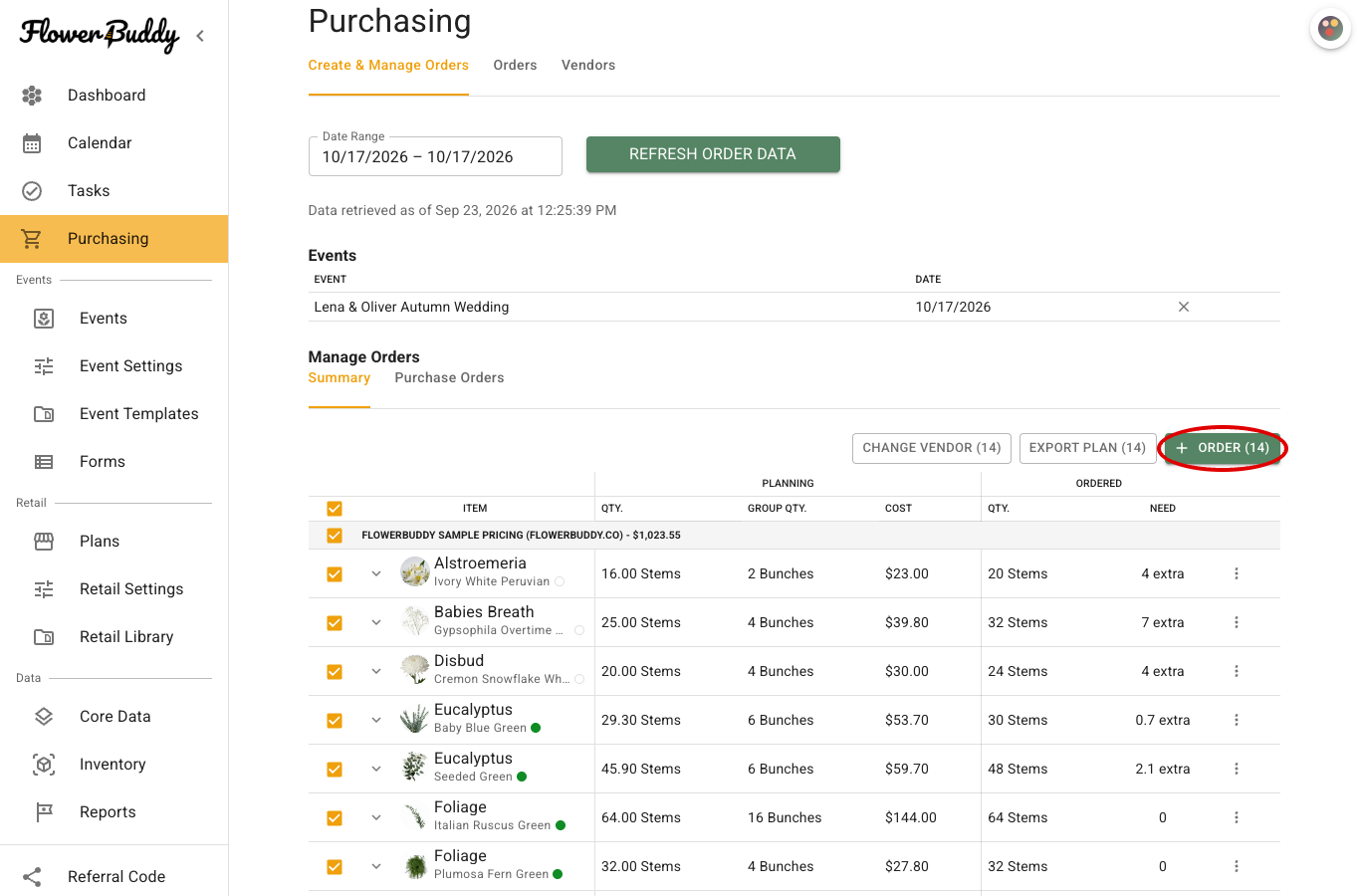The width and height of the screenshot is (1359, 896).
Task: Click the Calendar sidebar icon
Action: (32, 143)
